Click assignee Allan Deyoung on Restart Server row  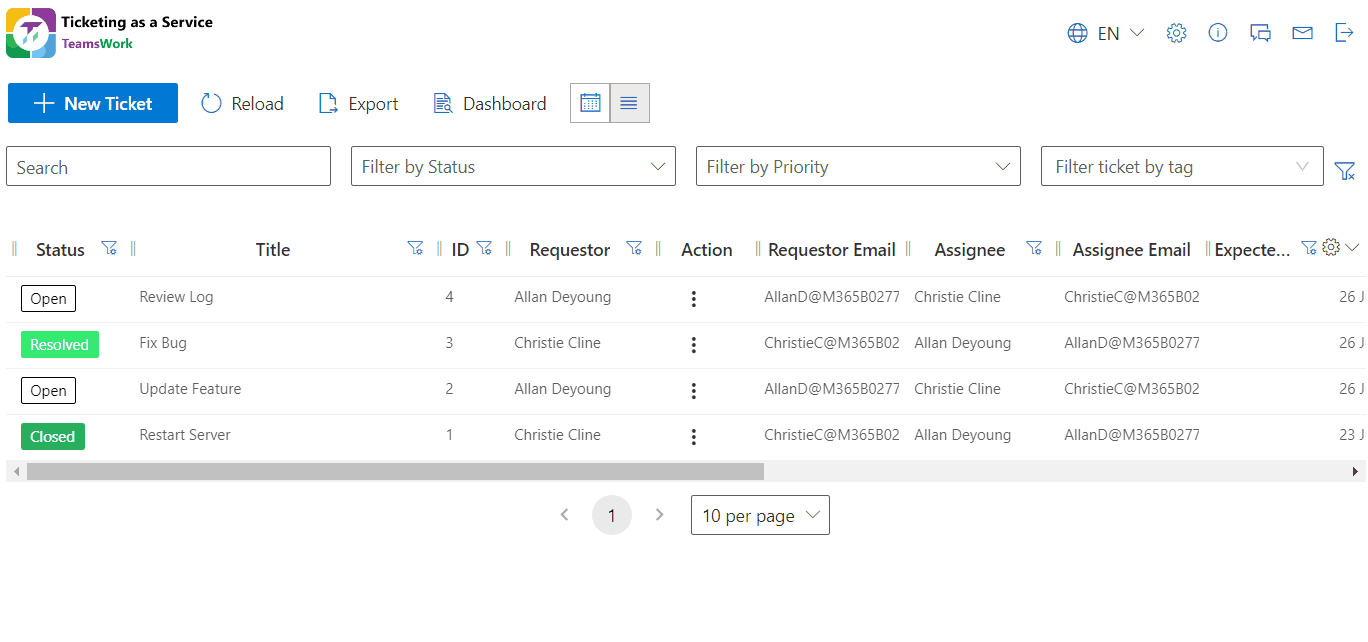click(x=963, y=435)
